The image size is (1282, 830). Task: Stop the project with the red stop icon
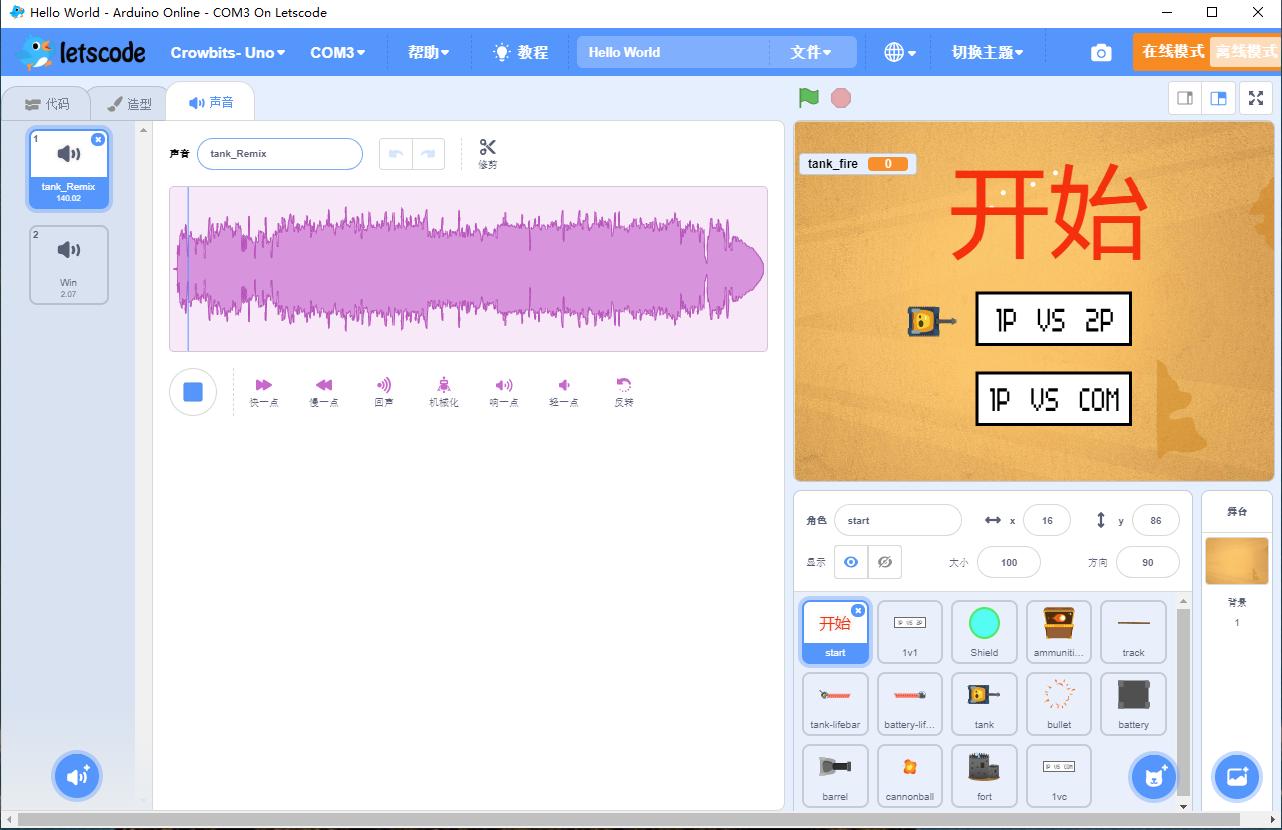click(841, 97)
